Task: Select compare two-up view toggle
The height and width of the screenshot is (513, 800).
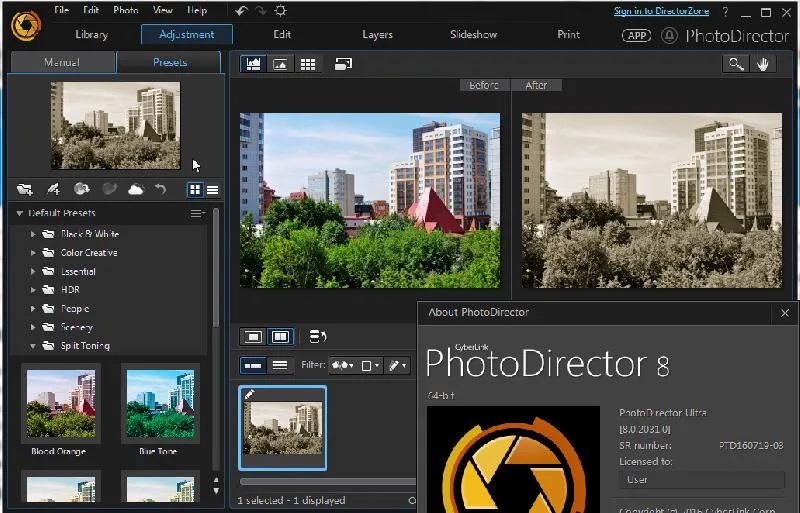Action: (x=280, y=337)
